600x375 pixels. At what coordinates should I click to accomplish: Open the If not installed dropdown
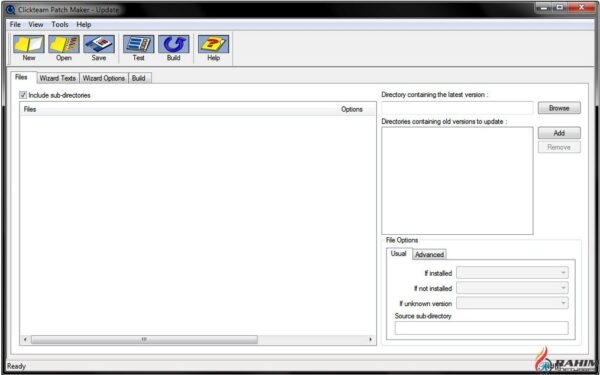512,288
